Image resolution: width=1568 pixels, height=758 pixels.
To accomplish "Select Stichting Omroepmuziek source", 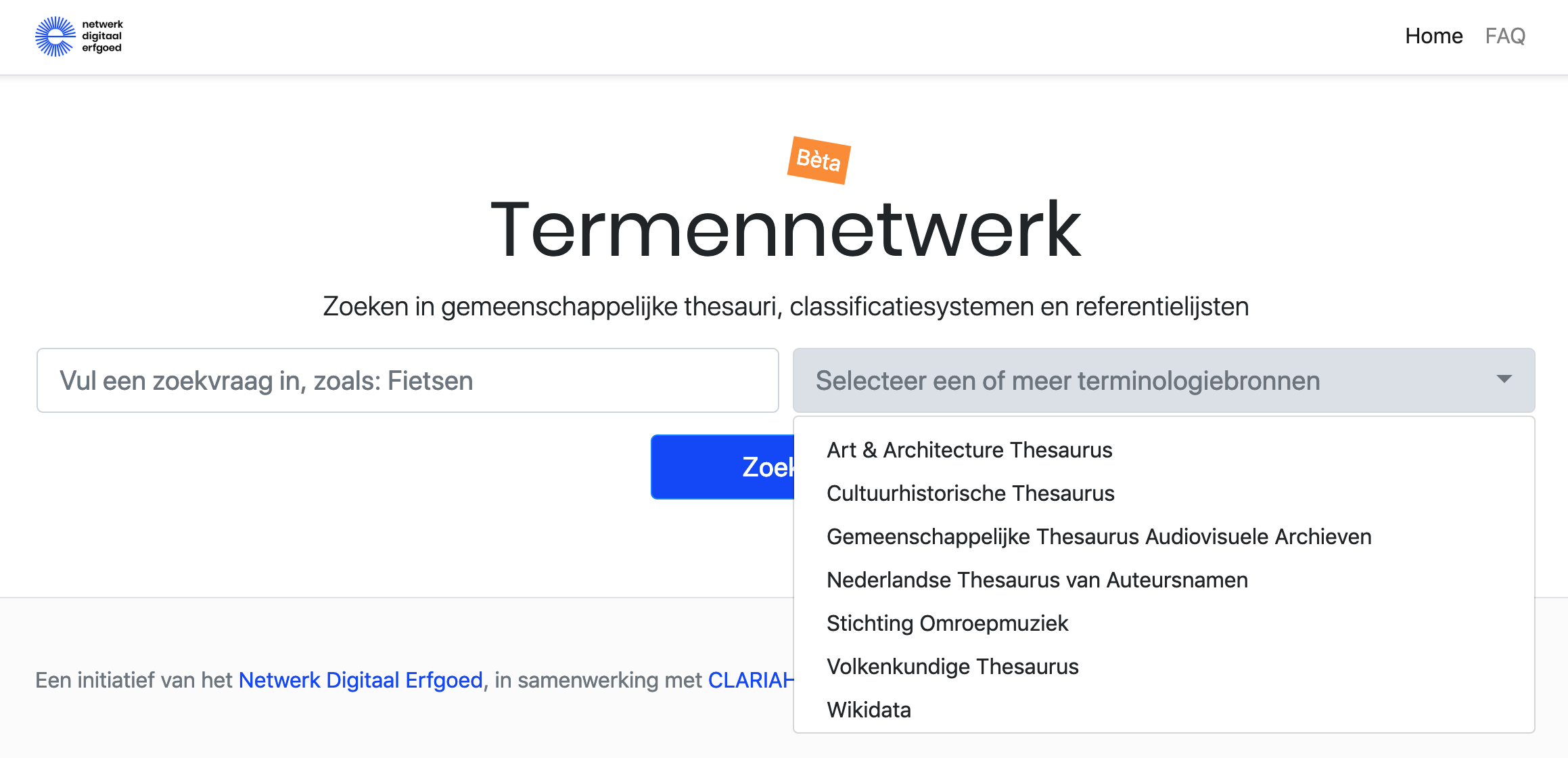I will click(x=947, y=623).
